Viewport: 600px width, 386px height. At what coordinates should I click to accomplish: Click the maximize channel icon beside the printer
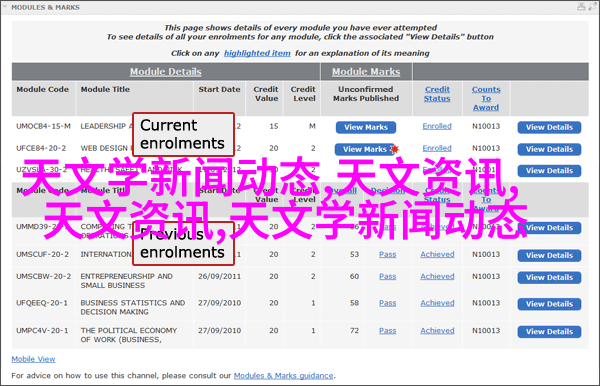click(x=592, y=7)
